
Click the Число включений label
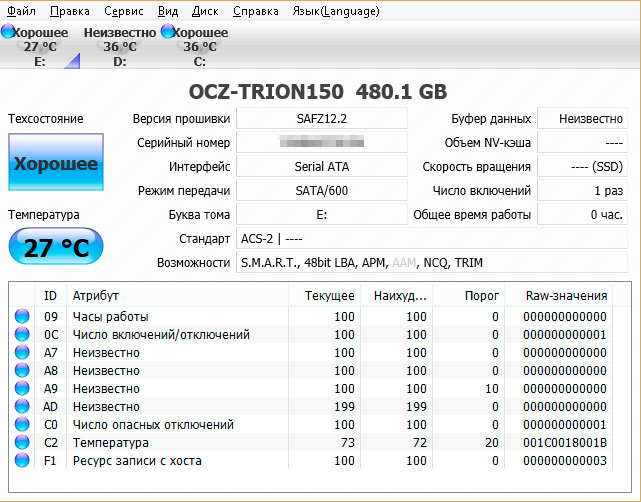click(x=482, y=190)
